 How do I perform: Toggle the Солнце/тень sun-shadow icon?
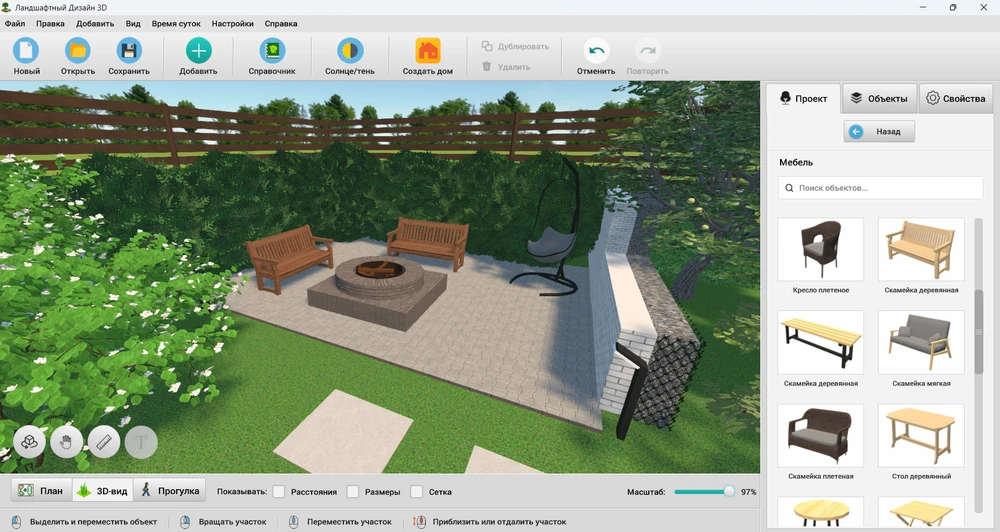(x=350, y=51)
